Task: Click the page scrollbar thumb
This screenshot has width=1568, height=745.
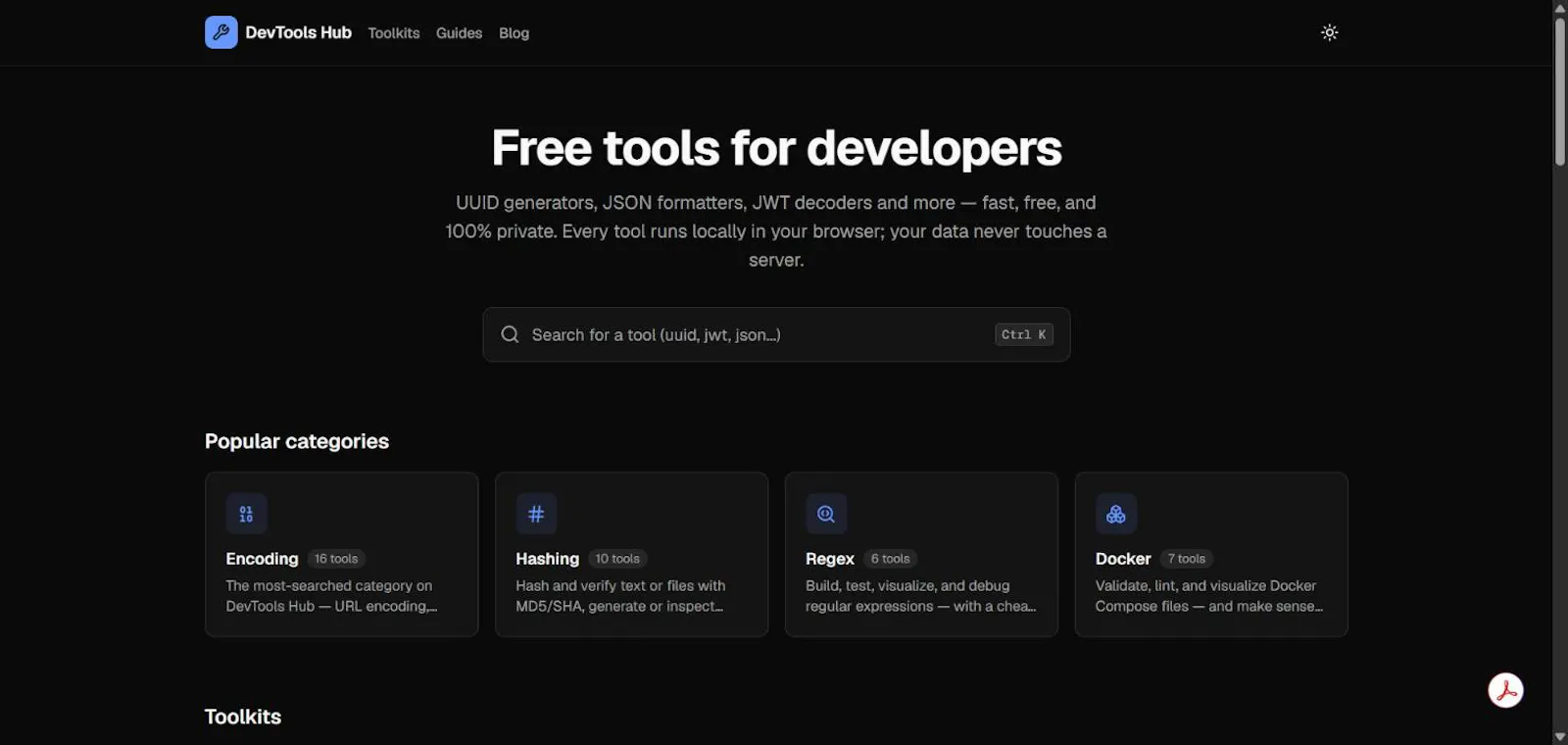Action: click(1560, 91)
